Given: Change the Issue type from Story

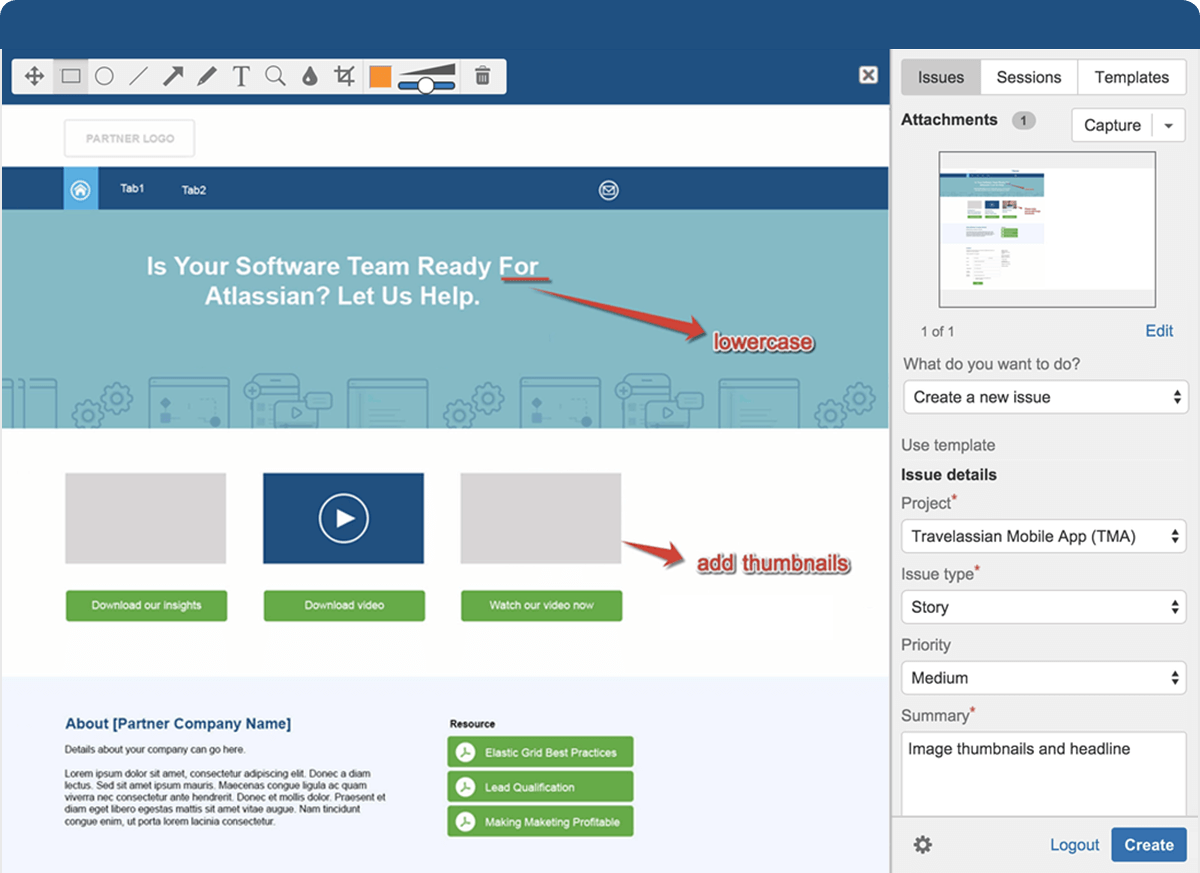Looking at the screenshot, I should point(1043,607).
